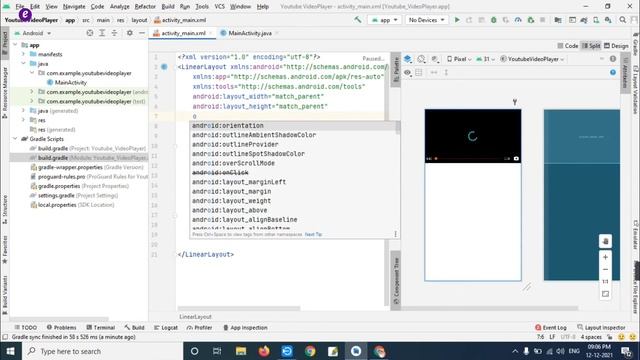
Task: Click the Next Tip link in autocomplete popup
Action: tap(313, 234)
